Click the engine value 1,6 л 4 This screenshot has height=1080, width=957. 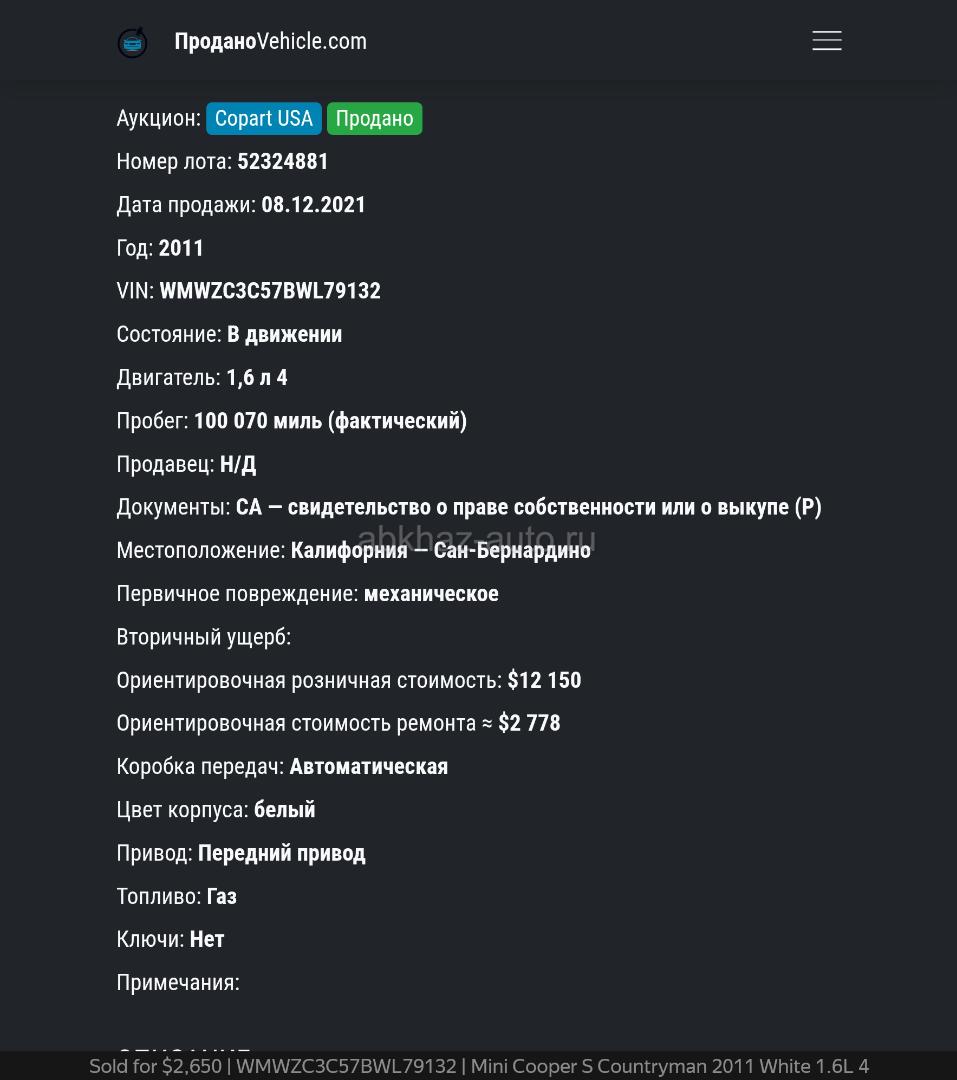click(x=257, y=378)
